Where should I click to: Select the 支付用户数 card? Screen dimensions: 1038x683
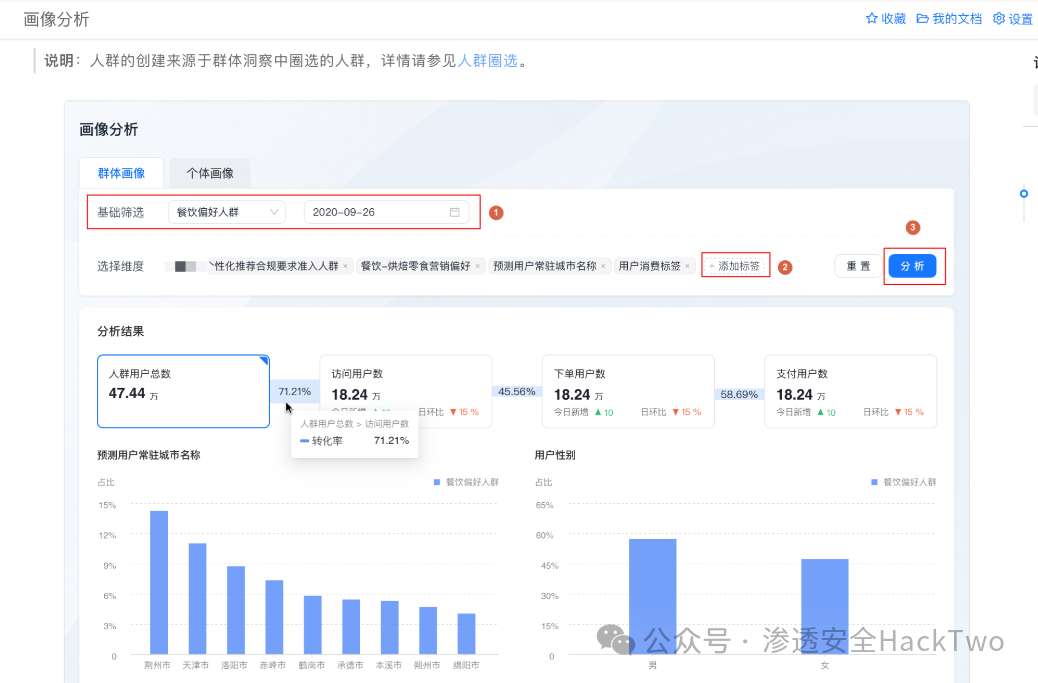[x=851, y=391]
